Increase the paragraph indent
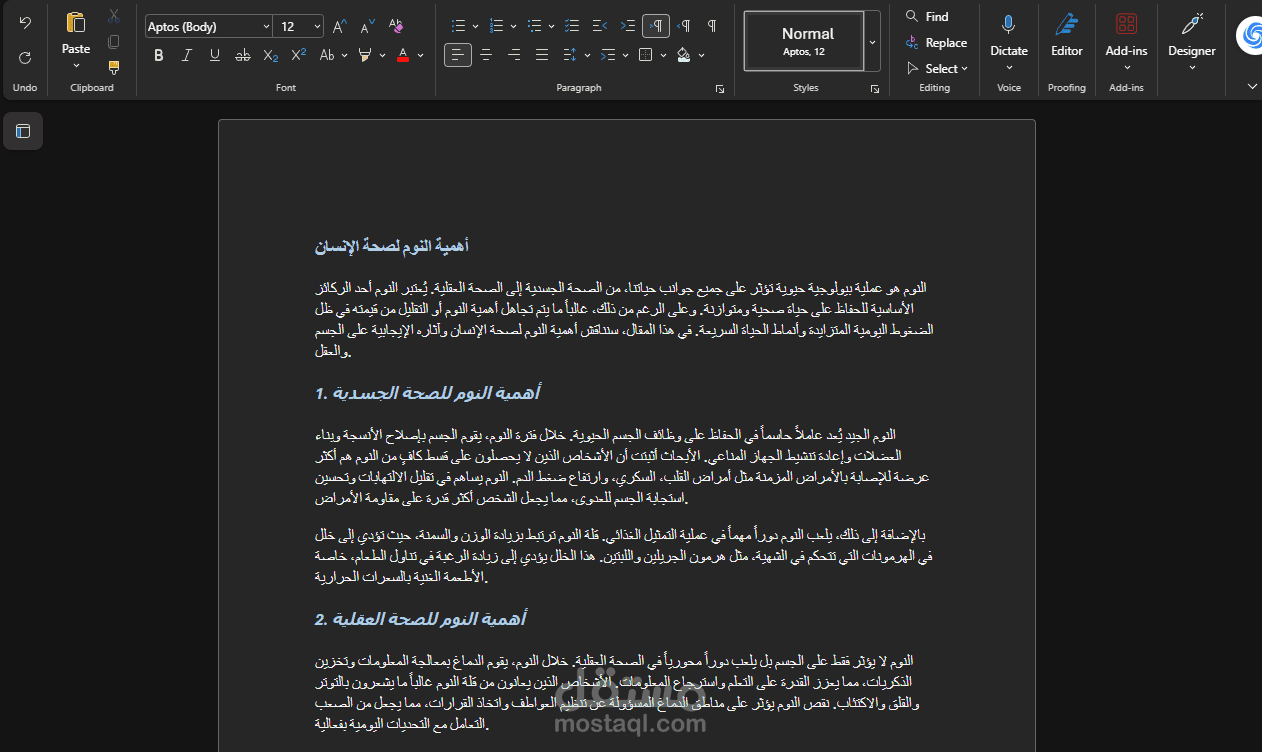 (628, 25)
